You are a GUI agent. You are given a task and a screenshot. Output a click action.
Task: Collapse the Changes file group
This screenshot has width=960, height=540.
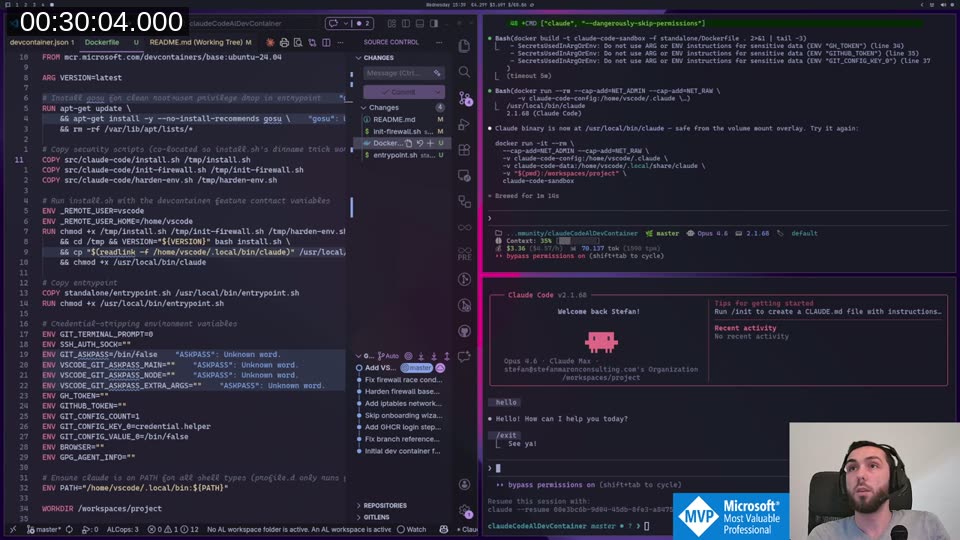point(383,107)
